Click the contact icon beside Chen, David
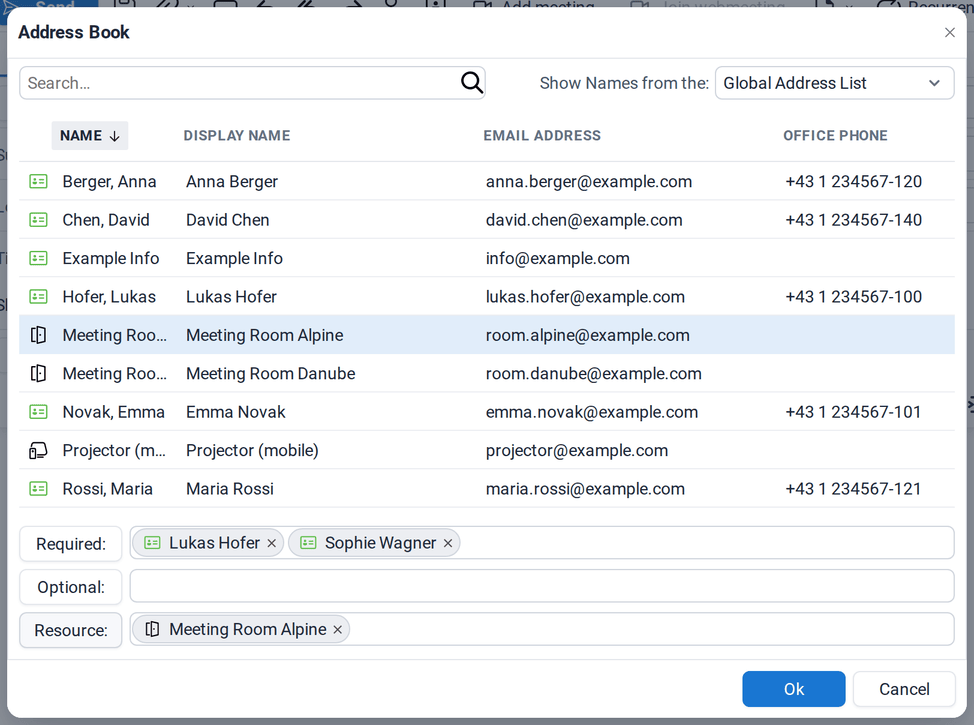Image resolution: width=974 pixels, height=725 pixels. (x=39, y=220)
